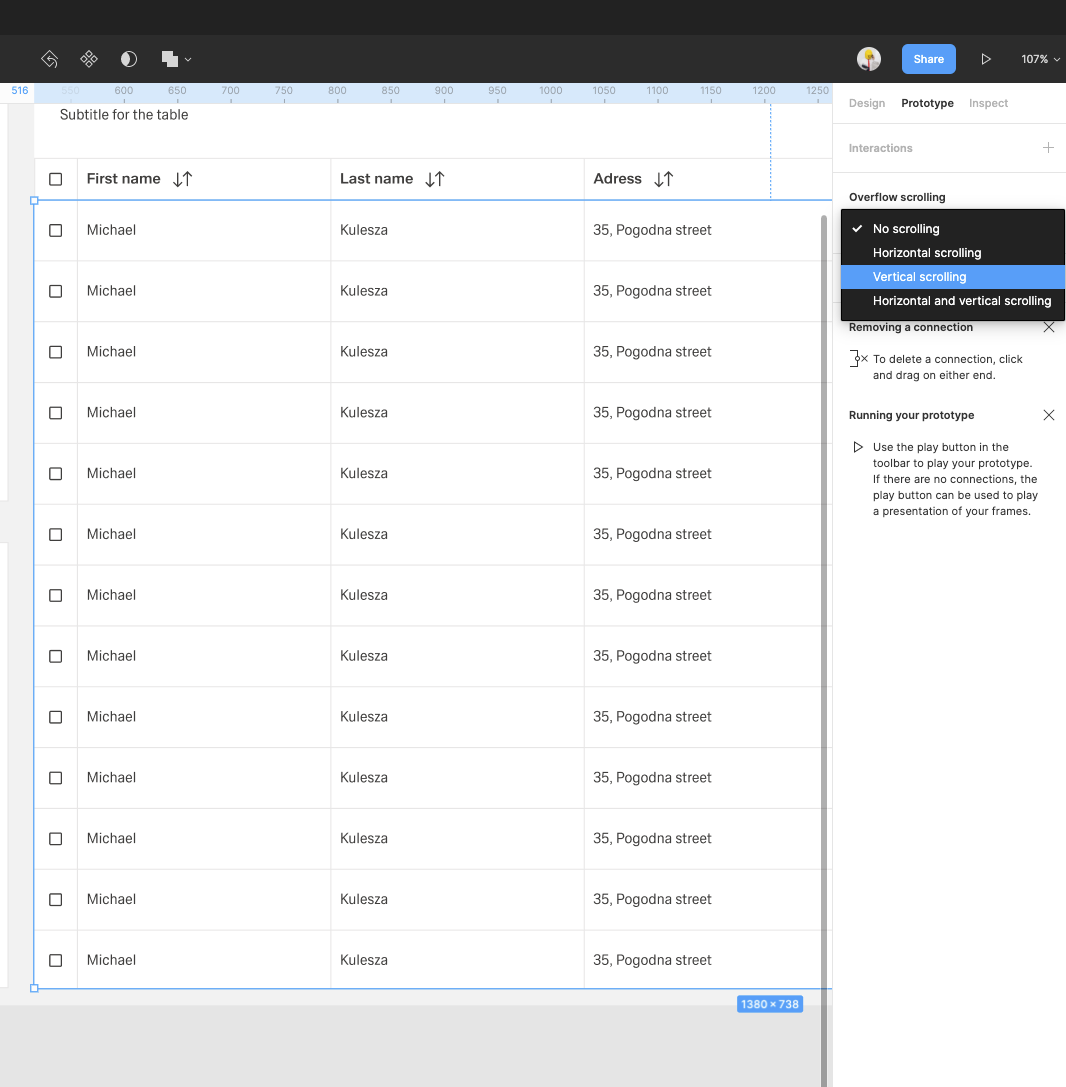Click the plus icon to add interaction
The height and width of the screenshot is (1087, 1066).
pos(1048,148)
